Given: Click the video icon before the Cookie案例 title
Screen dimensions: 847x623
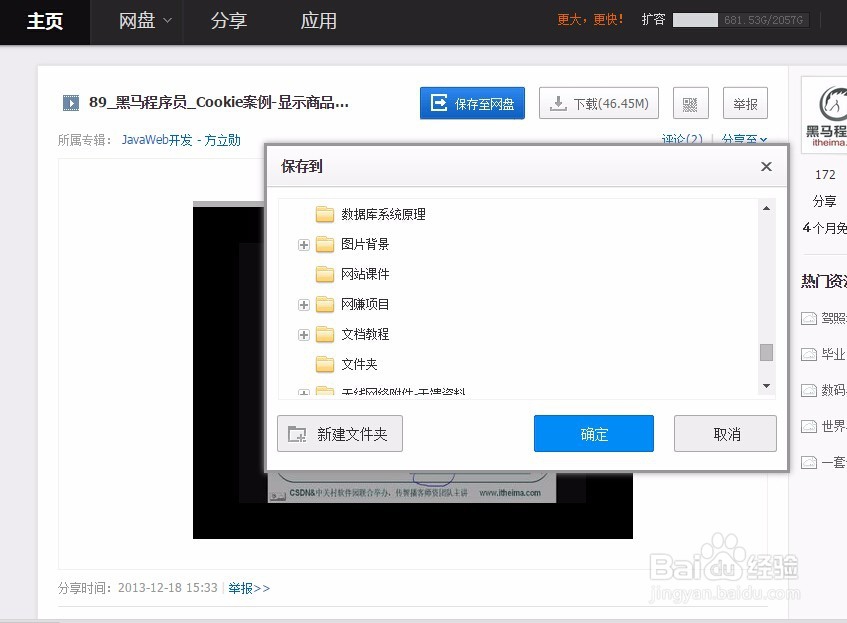Looking at the screenshot, I should pyautogui.click(x=69, y=102).
